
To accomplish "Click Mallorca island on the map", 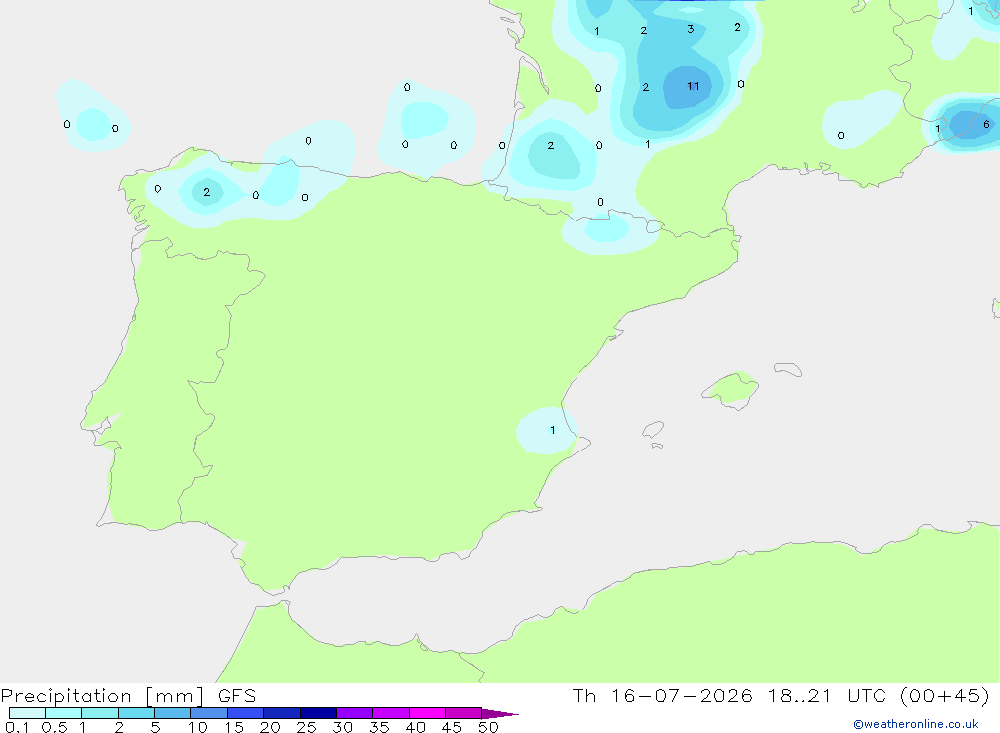I will point(731,388).
